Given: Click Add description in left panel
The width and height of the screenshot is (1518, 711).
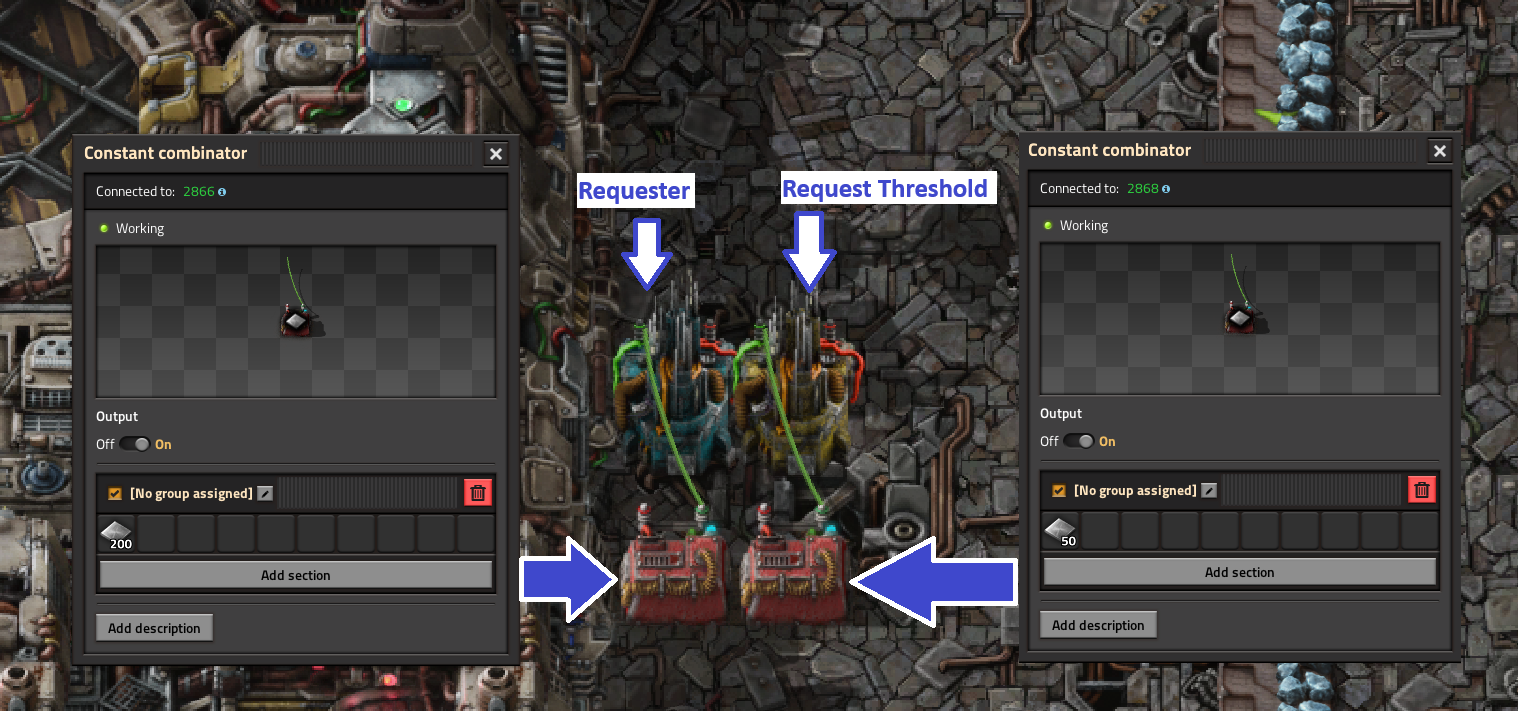Looking at the screenshot, I should tap(154, 628).
